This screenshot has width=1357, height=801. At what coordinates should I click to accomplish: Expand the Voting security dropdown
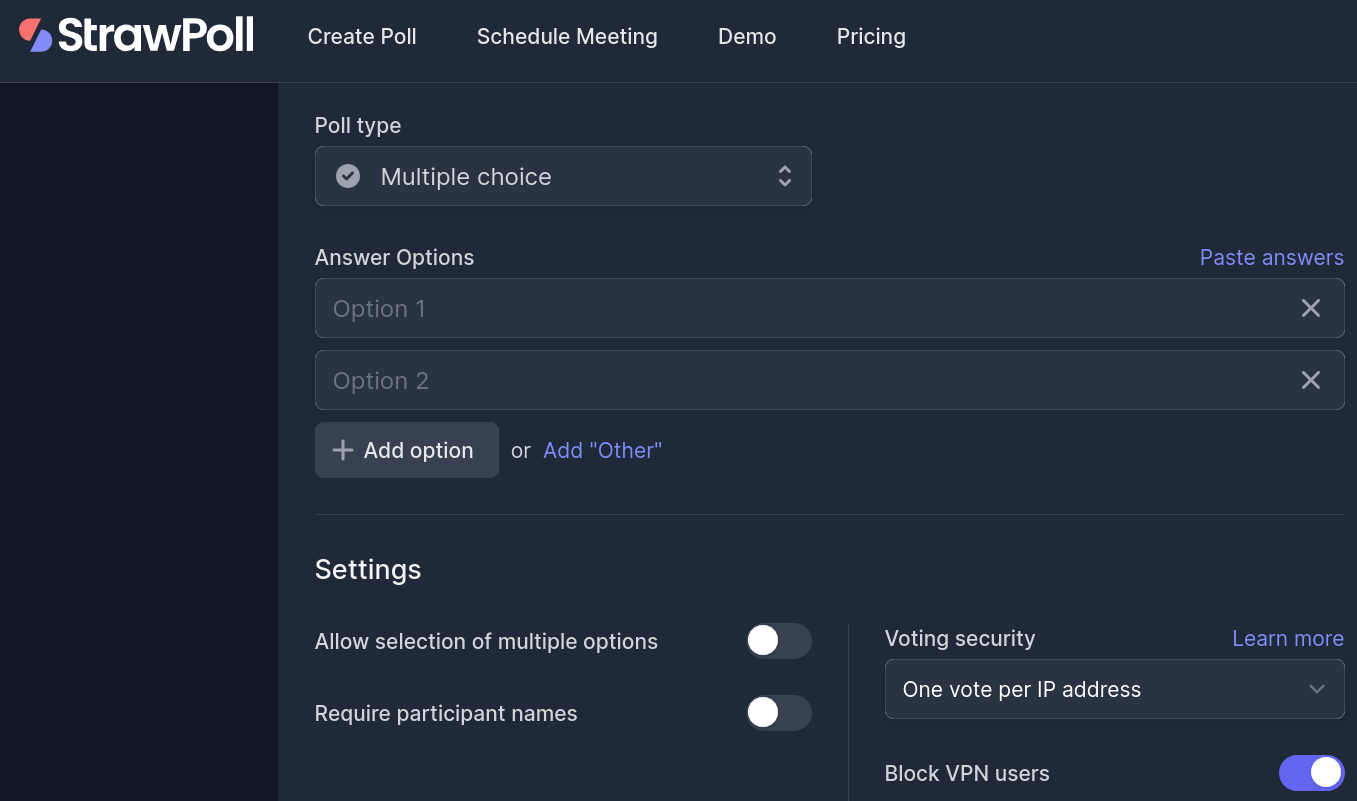tap(1114, 689)
